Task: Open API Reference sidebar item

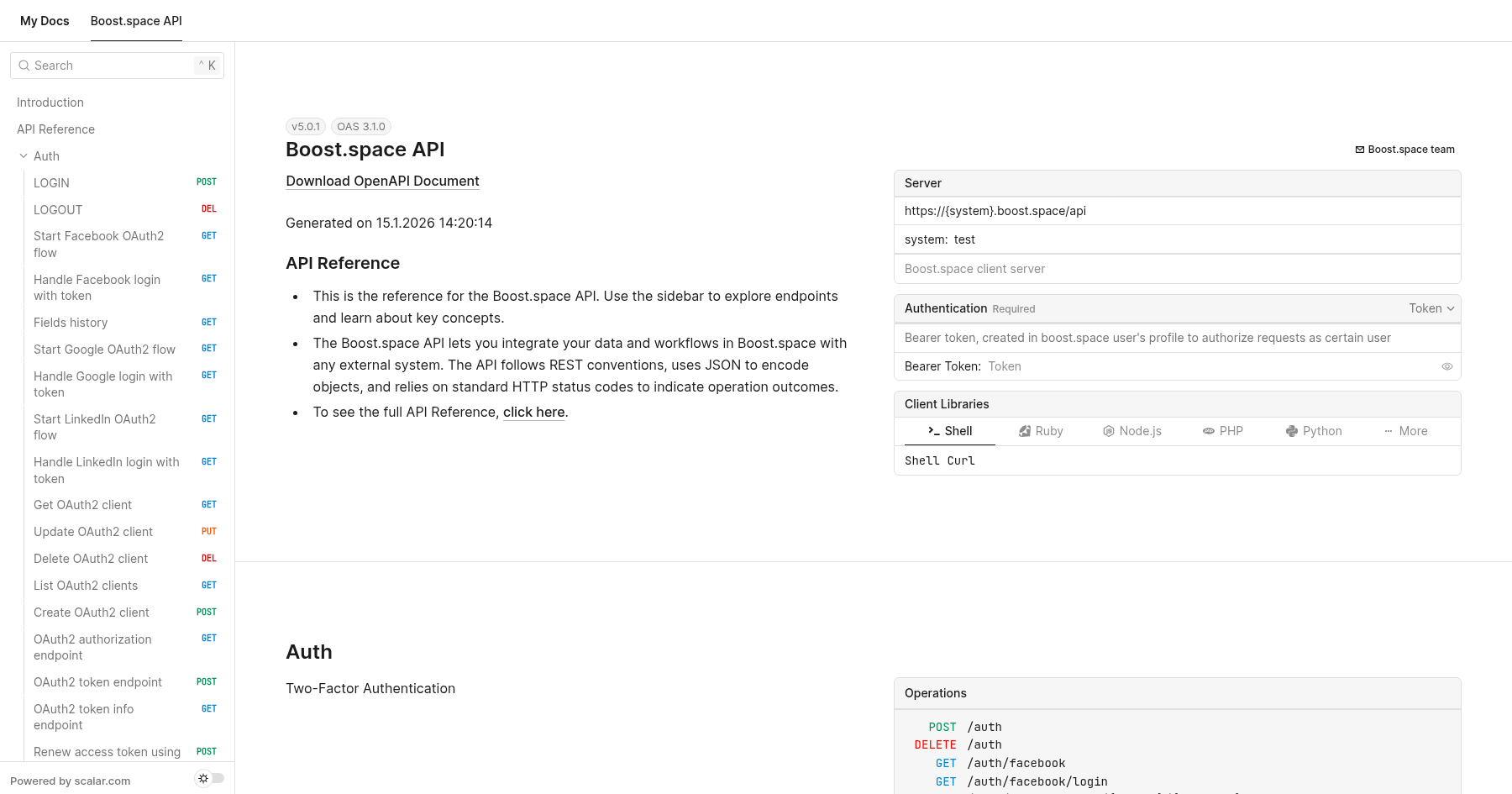Action: [x=118, y=129]
